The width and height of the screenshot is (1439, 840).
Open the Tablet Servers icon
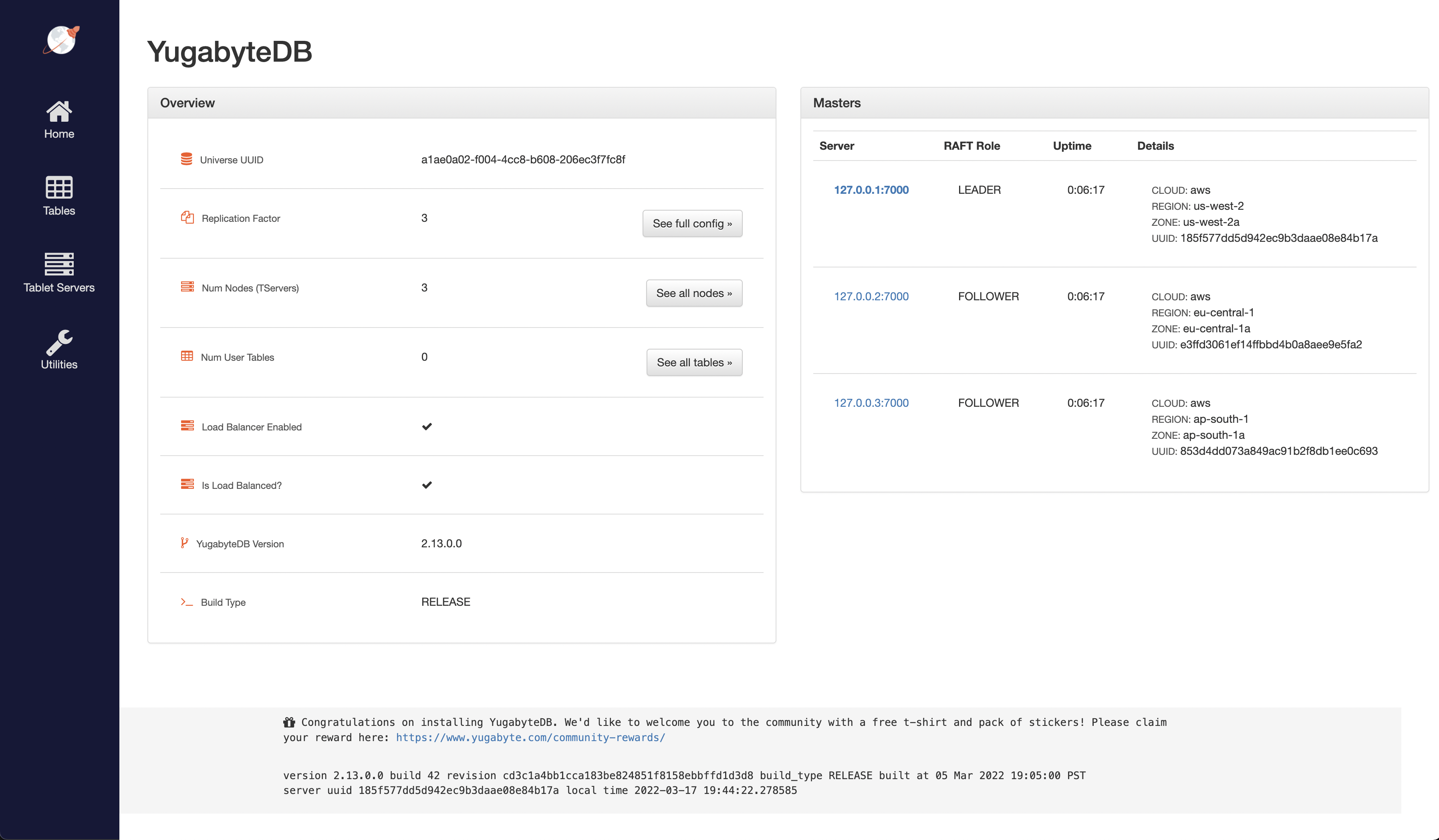[x=59, y=263]
